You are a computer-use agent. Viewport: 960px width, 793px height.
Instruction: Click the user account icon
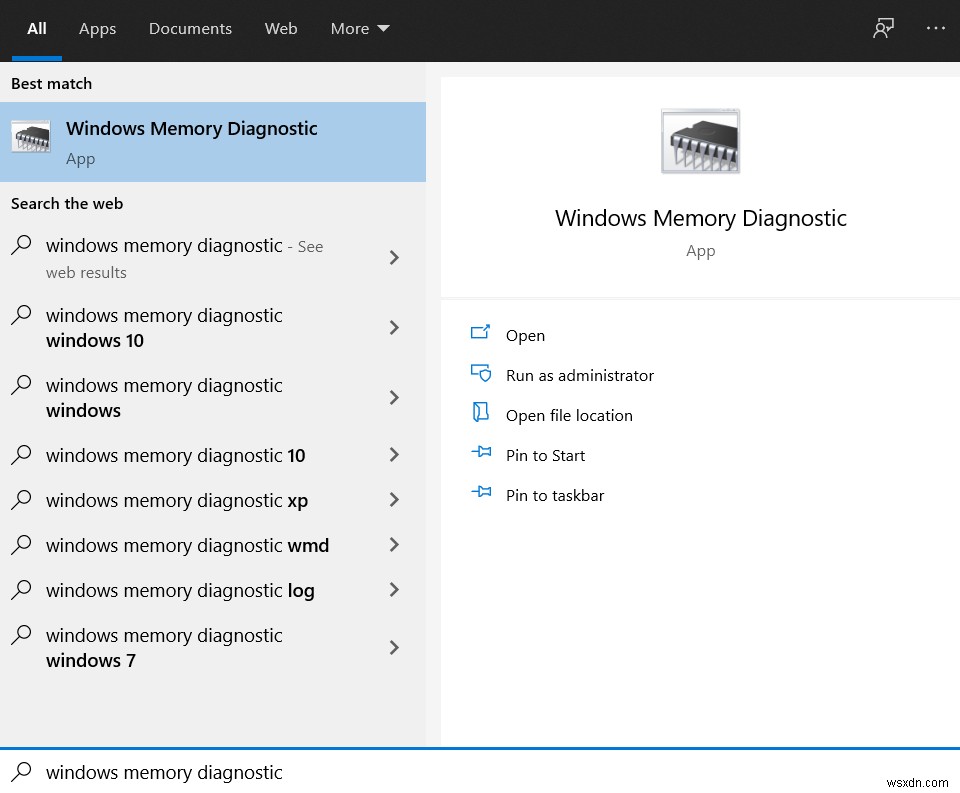883,28
